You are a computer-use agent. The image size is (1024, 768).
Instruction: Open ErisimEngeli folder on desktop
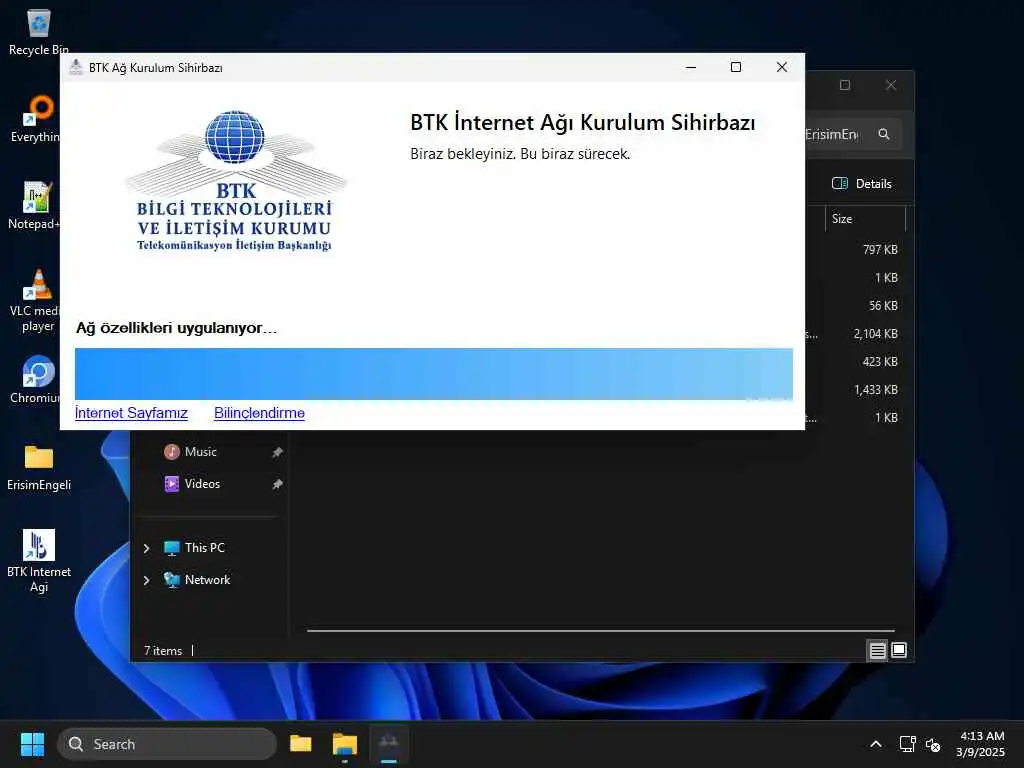pos(39,467)
